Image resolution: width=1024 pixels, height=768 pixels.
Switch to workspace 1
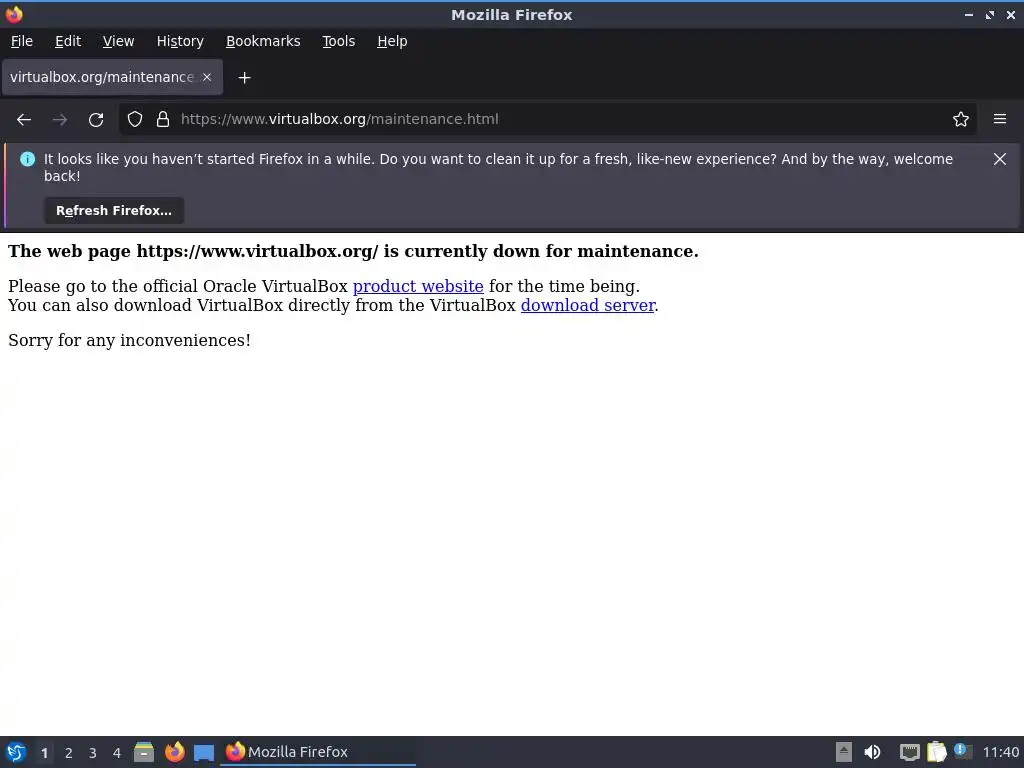point(44,753)
